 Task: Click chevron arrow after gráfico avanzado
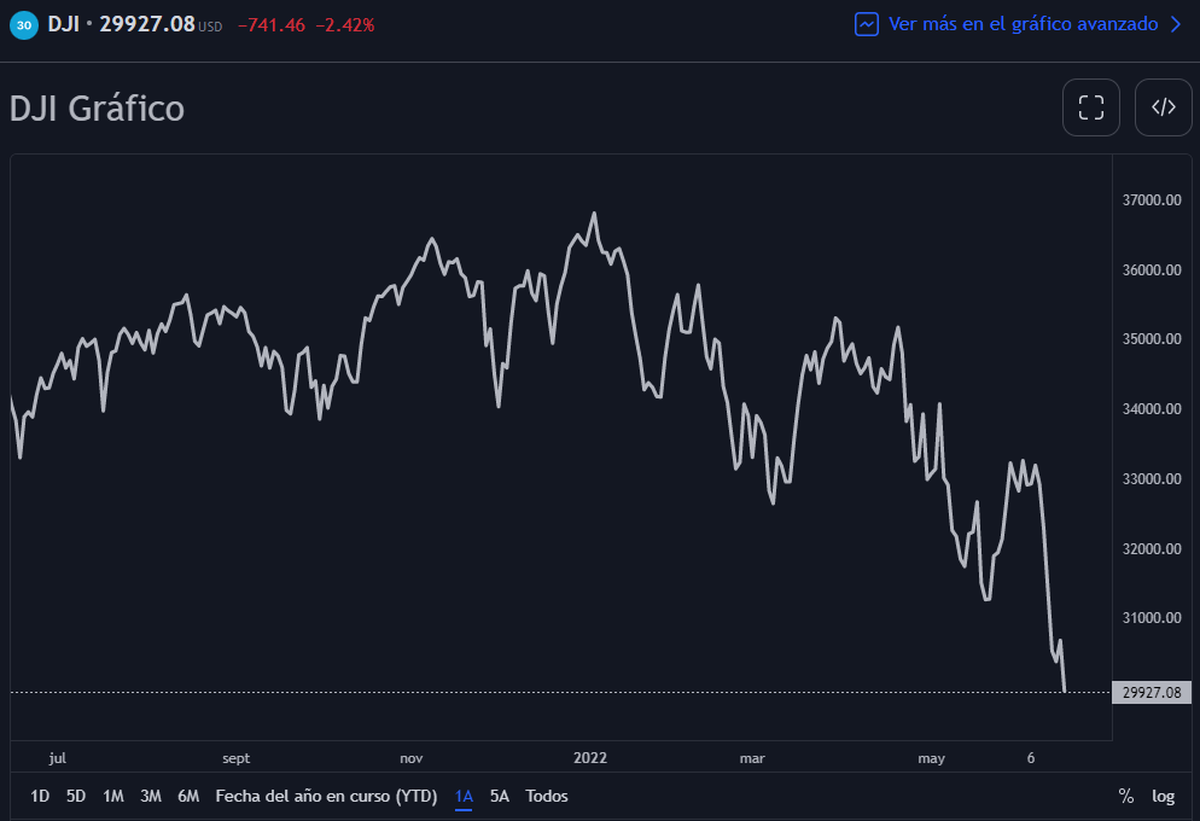tap(1176, 24)
